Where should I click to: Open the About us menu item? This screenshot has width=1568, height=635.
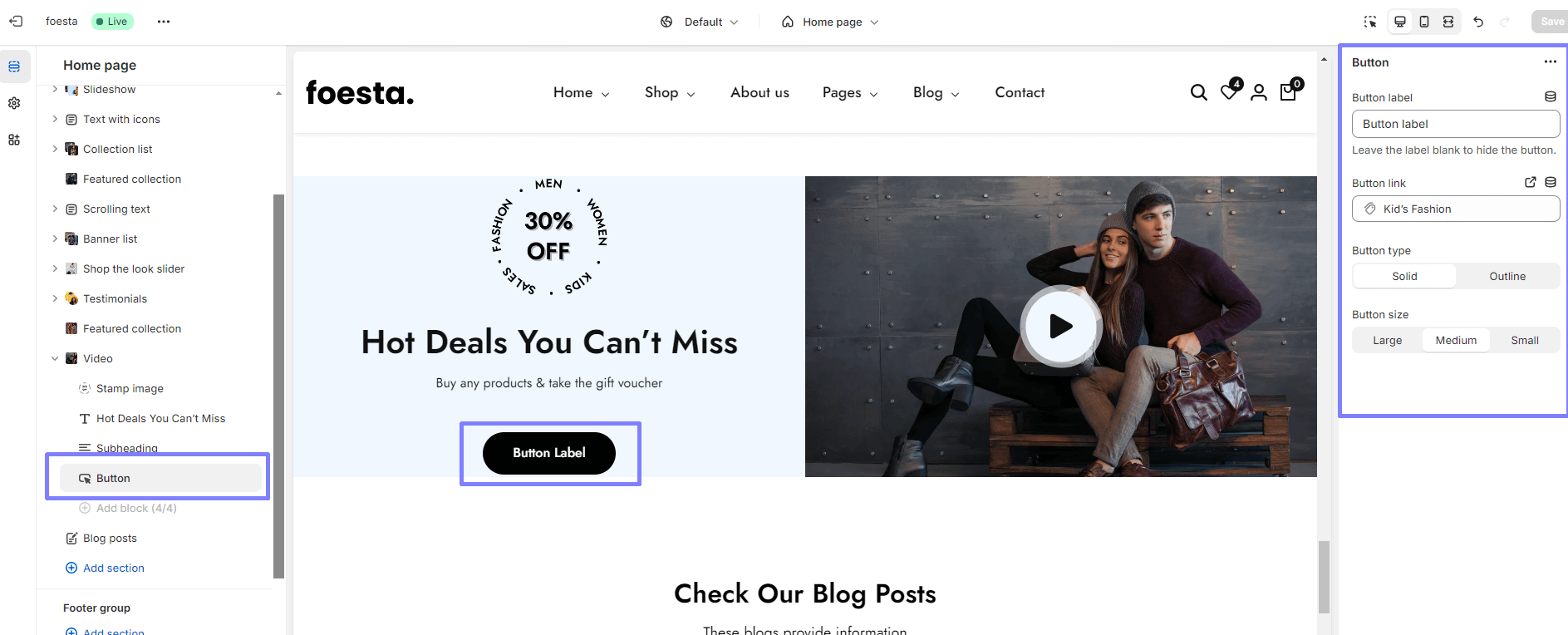tap(759, 92)
